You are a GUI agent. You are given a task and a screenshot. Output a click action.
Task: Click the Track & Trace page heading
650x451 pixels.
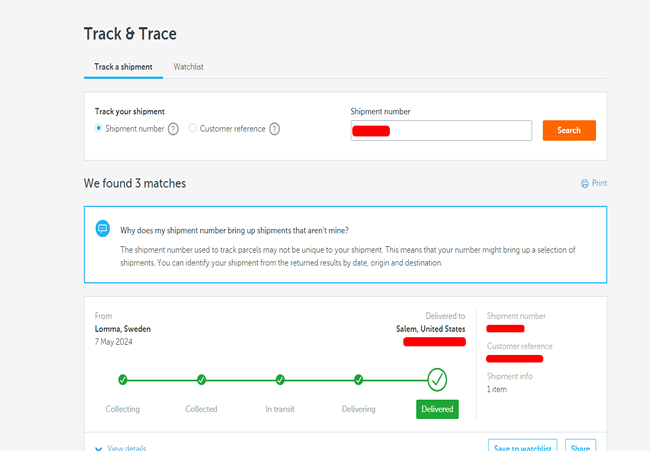pos(130,34)
